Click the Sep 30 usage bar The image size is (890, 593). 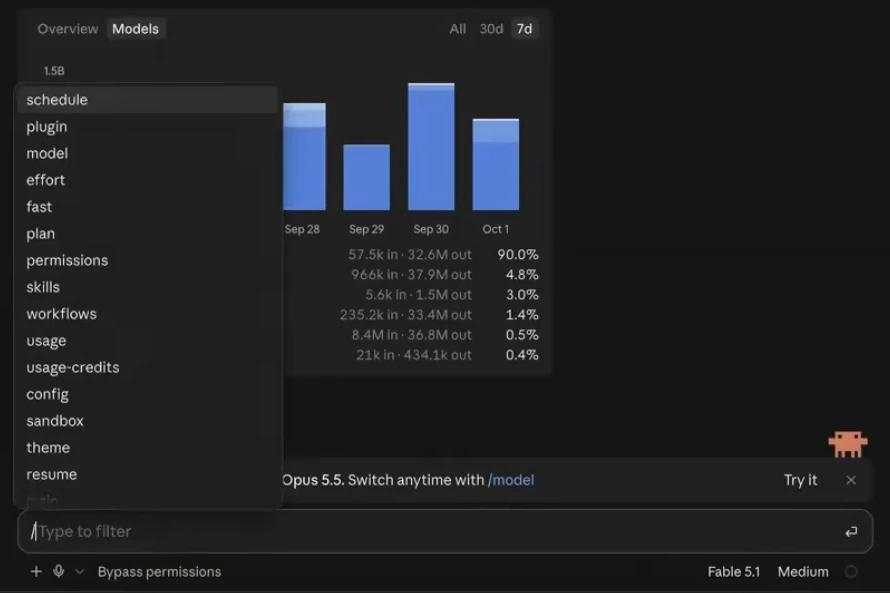tap(431, 146)
